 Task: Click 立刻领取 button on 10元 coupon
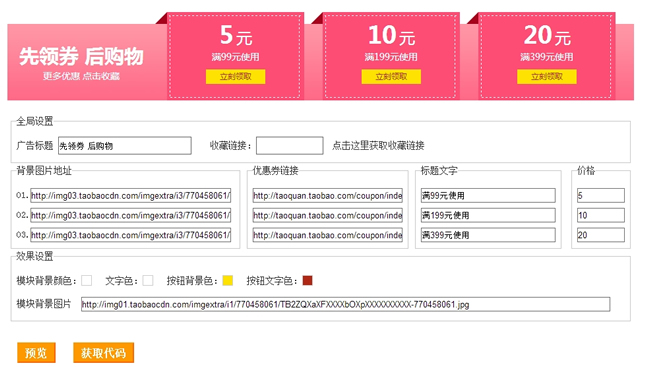(391, 77)
